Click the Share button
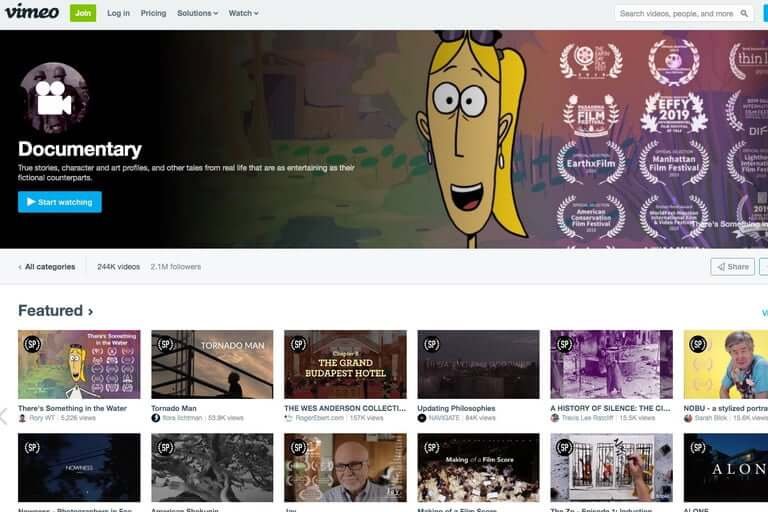 coord(733,267)
